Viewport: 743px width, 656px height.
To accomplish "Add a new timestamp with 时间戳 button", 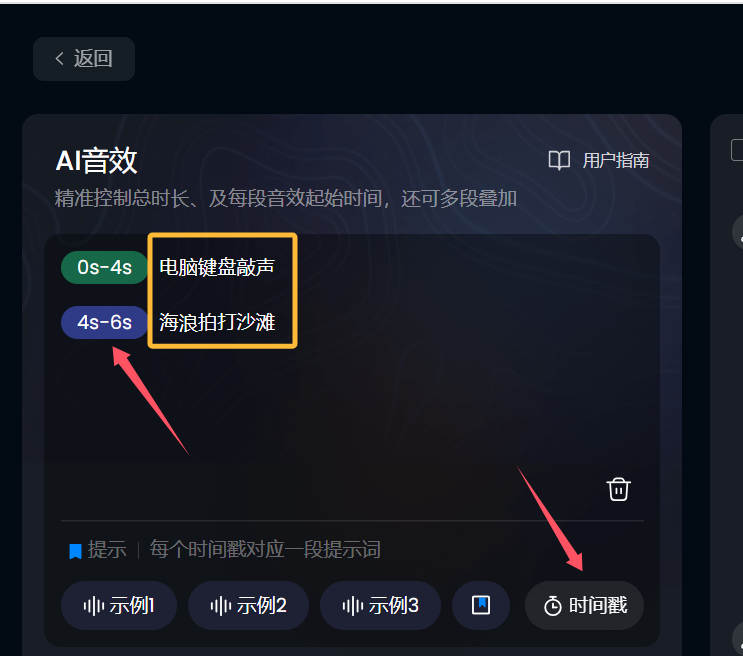I will click(584, 605).
